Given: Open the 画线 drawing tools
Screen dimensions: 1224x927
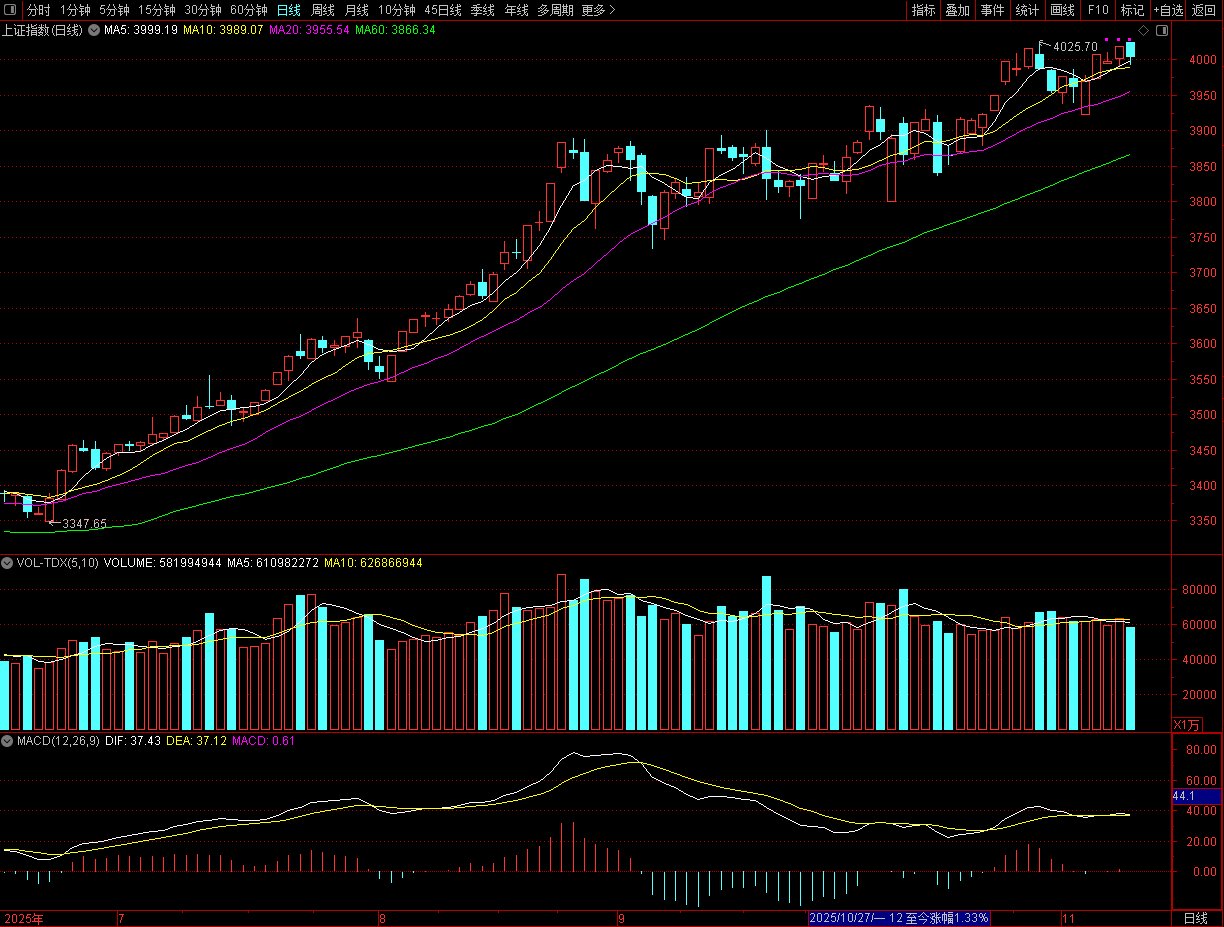Looking at the screenshot, I should (x=1062, y=10).
